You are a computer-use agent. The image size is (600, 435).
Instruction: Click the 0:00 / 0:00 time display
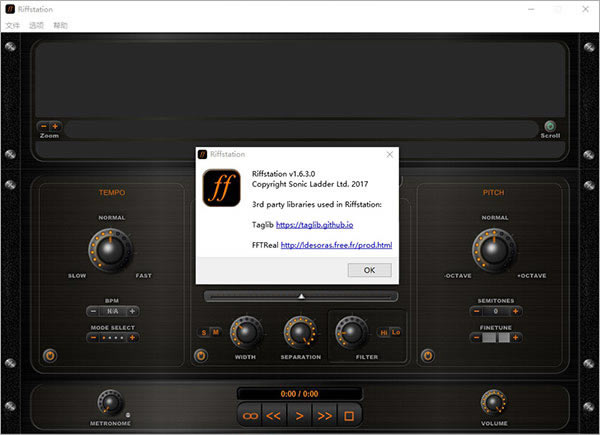tap(299, 394)
